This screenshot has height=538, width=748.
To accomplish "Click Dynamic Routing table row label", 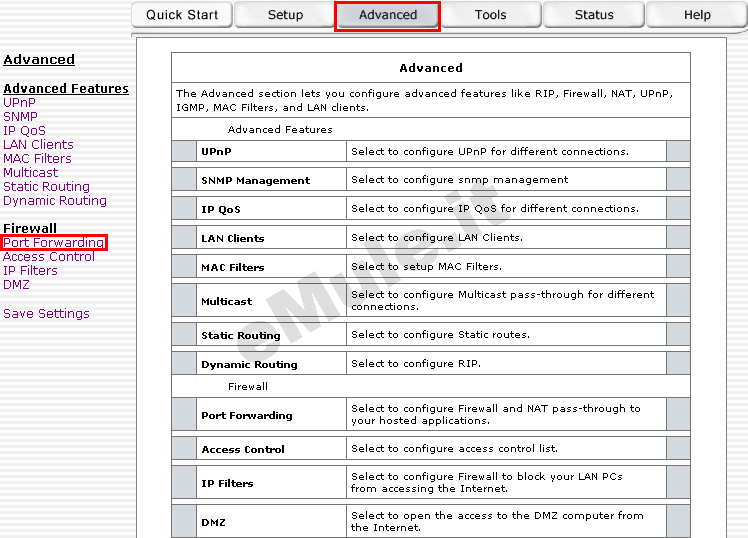I will 249,365.
